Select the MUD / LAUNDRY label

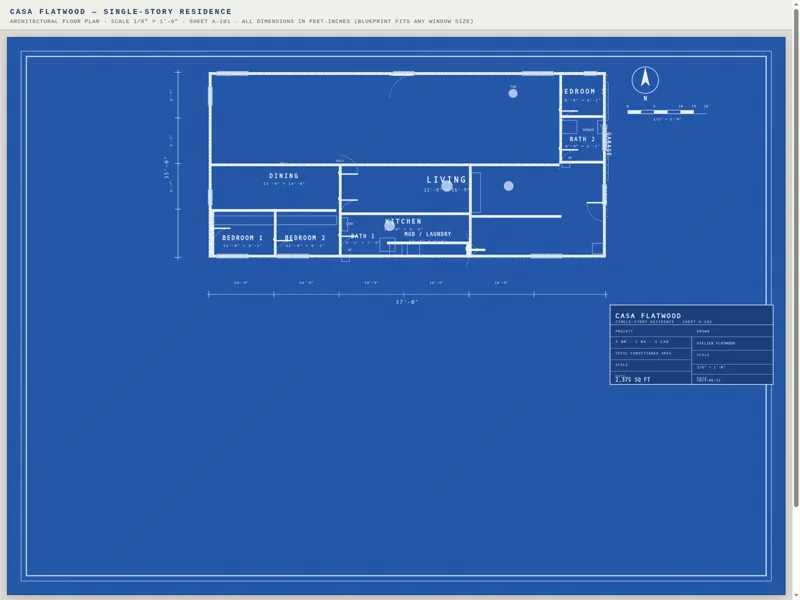point(428,234)
